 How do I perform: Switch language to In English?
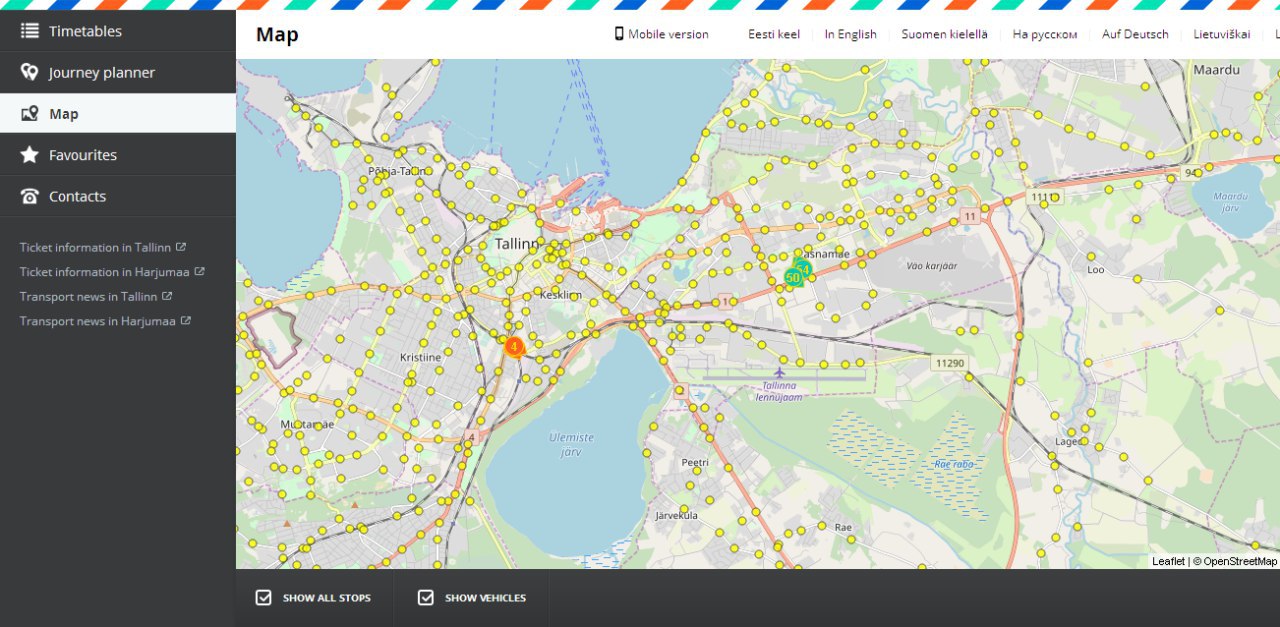pyautogui.click(x=851, y=34)
